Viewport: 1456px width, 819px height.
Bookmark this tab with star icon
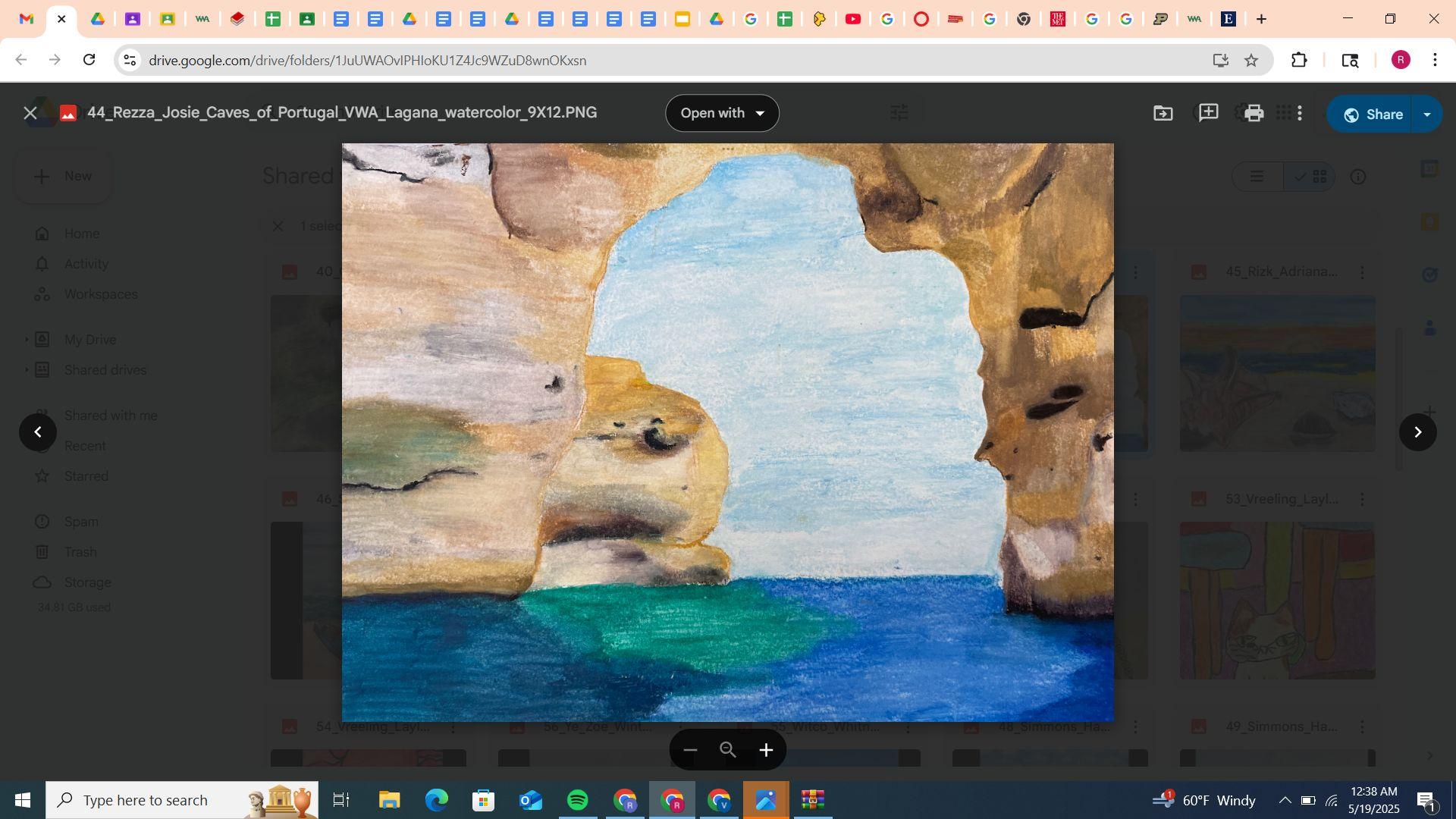pos(1251,60)
